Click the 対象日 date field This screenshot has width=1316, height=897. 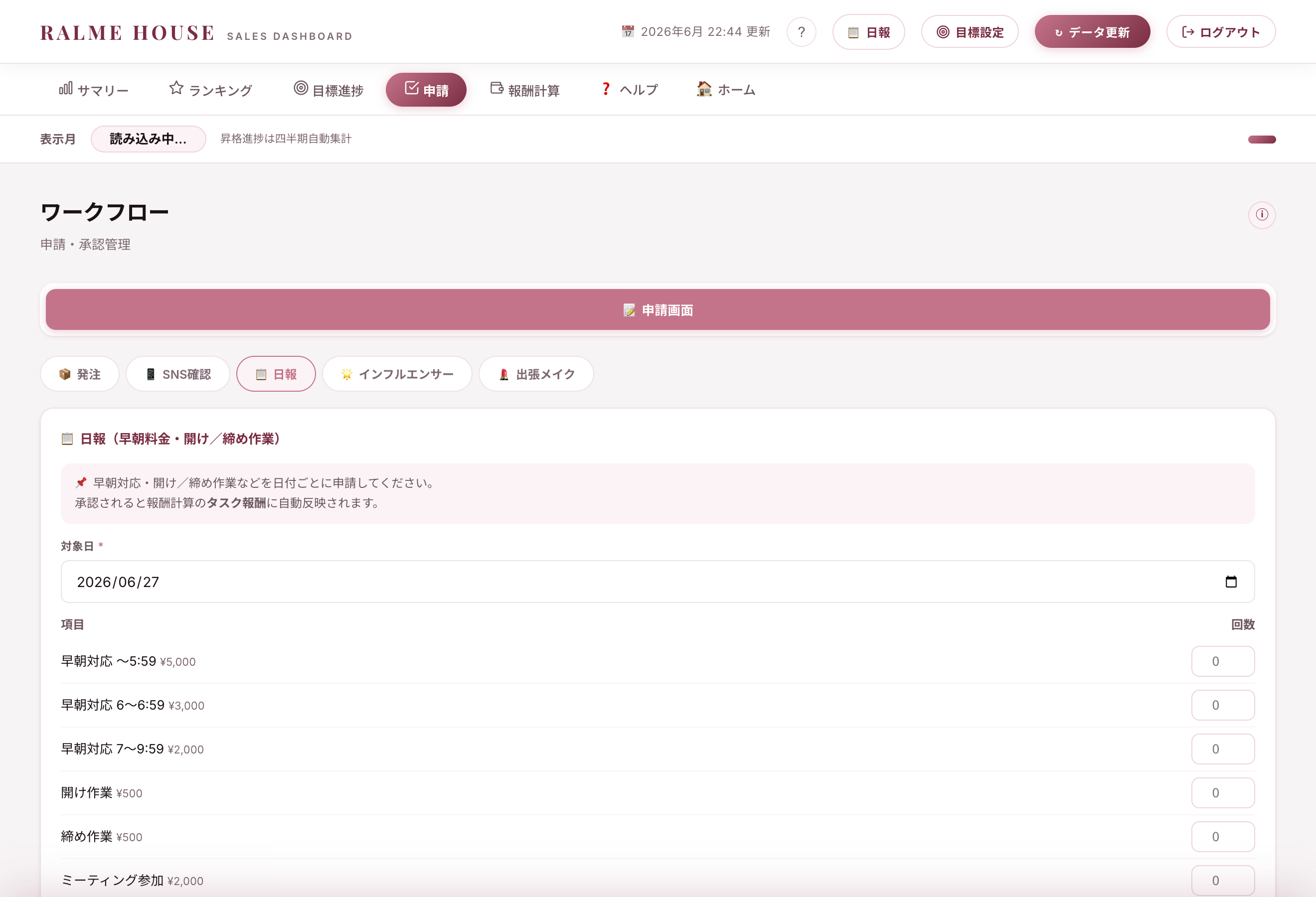pyautogui.click(x=658, y=582)
